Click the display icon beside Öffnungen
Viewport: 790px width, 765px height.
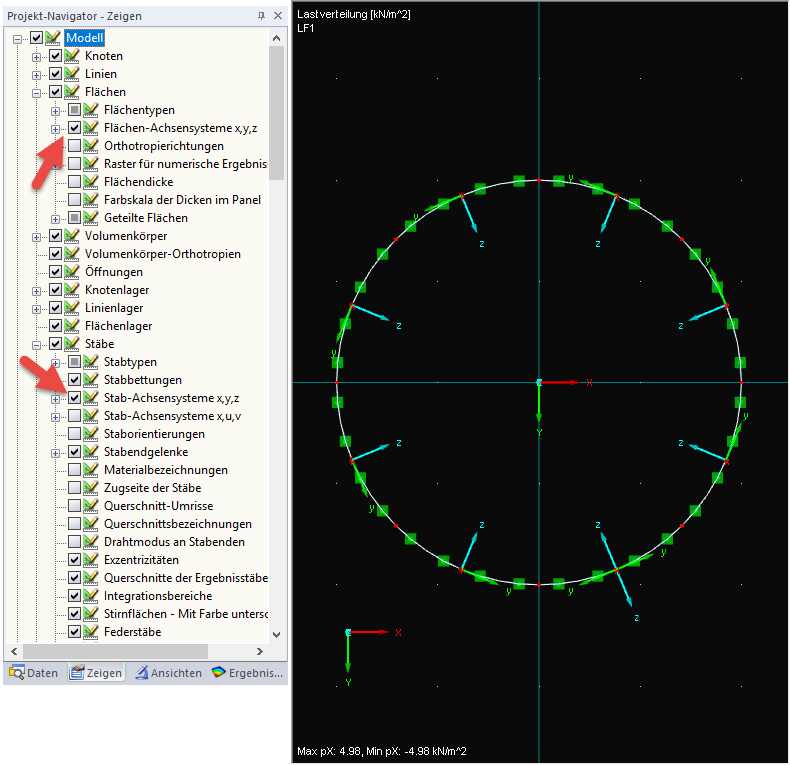click(72, 272)
